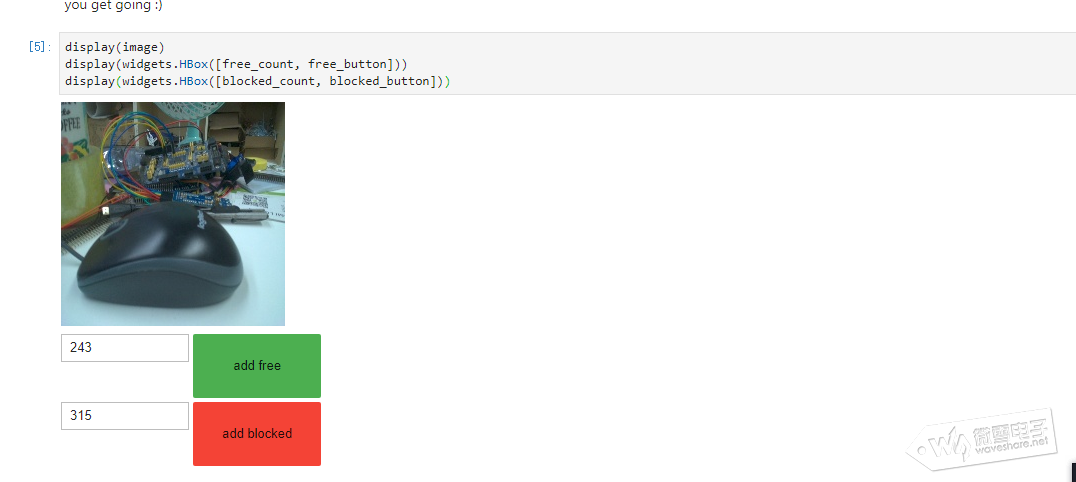
Task: Focus the free count field showing 243
Action: click(x=125, y=348)
